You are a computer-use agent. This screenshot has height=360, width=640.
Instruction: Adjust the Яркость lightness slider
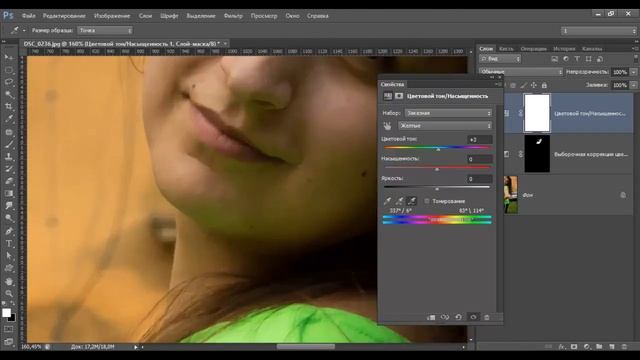point(437,188)
